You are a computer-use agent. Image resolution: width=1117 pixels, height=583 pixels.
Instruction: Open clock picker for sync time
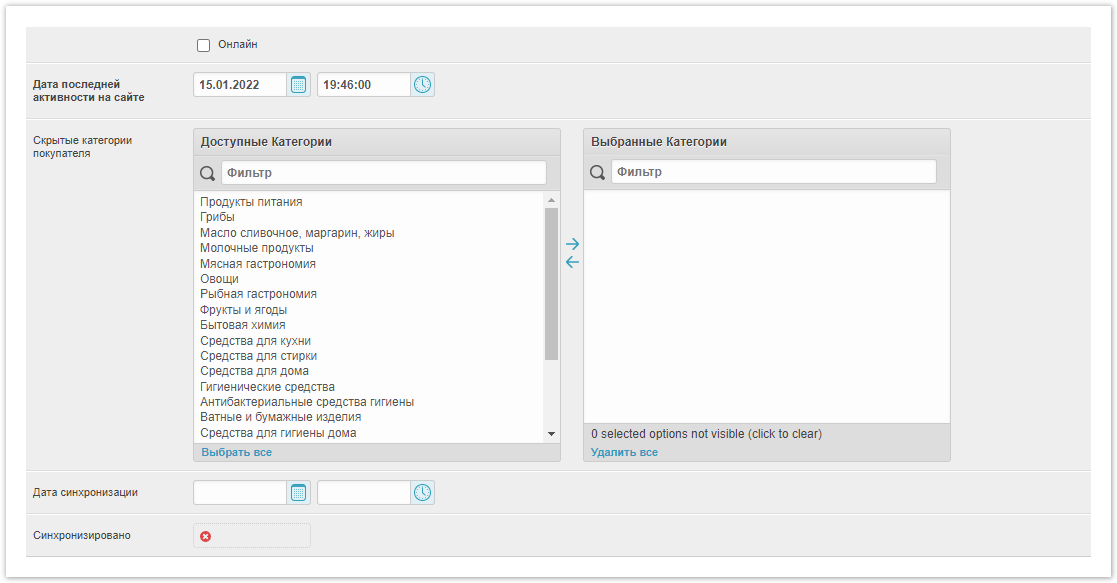423,493
